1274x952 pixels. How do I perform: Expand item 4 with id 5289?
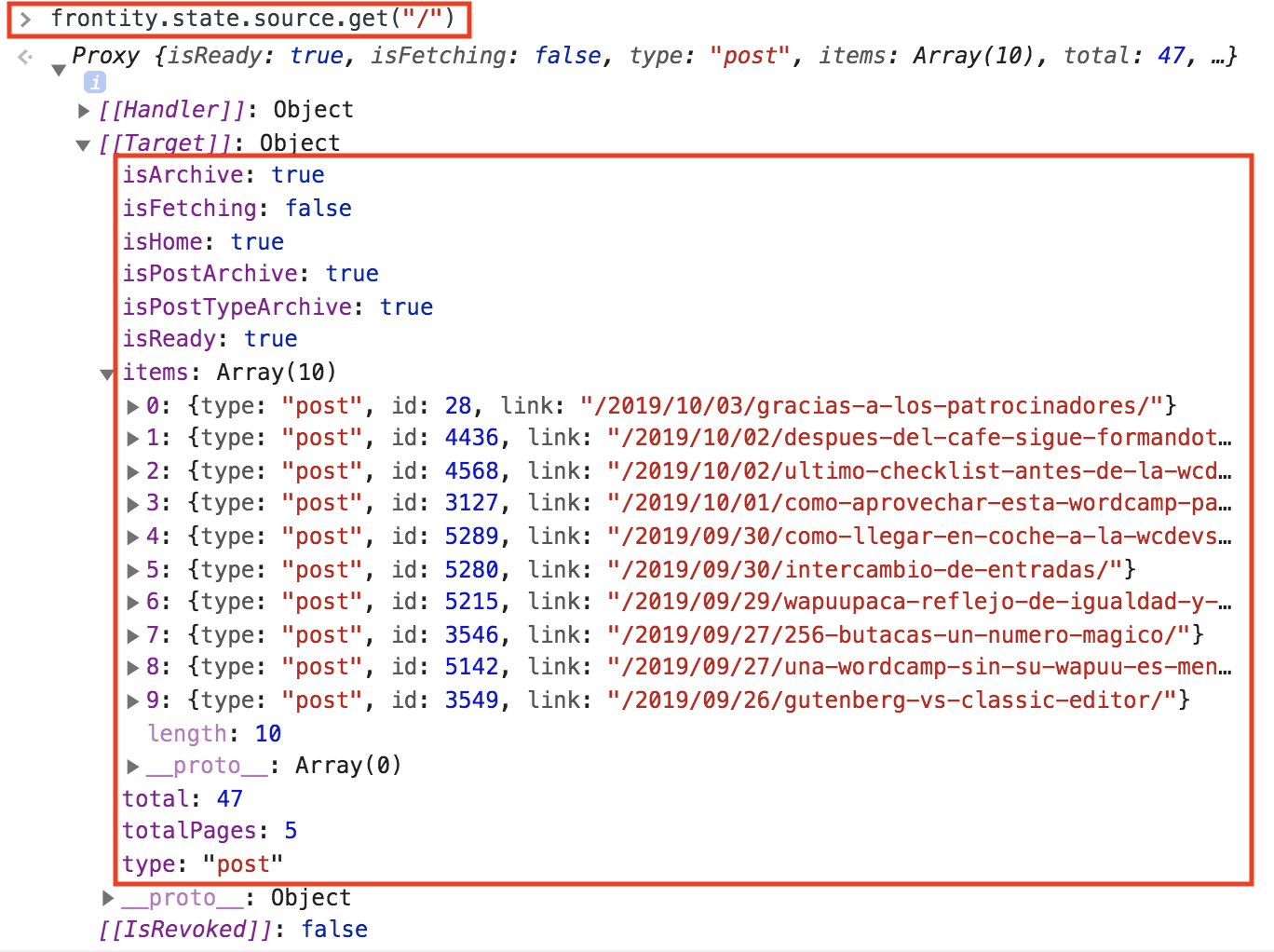[x=133, y=537]
